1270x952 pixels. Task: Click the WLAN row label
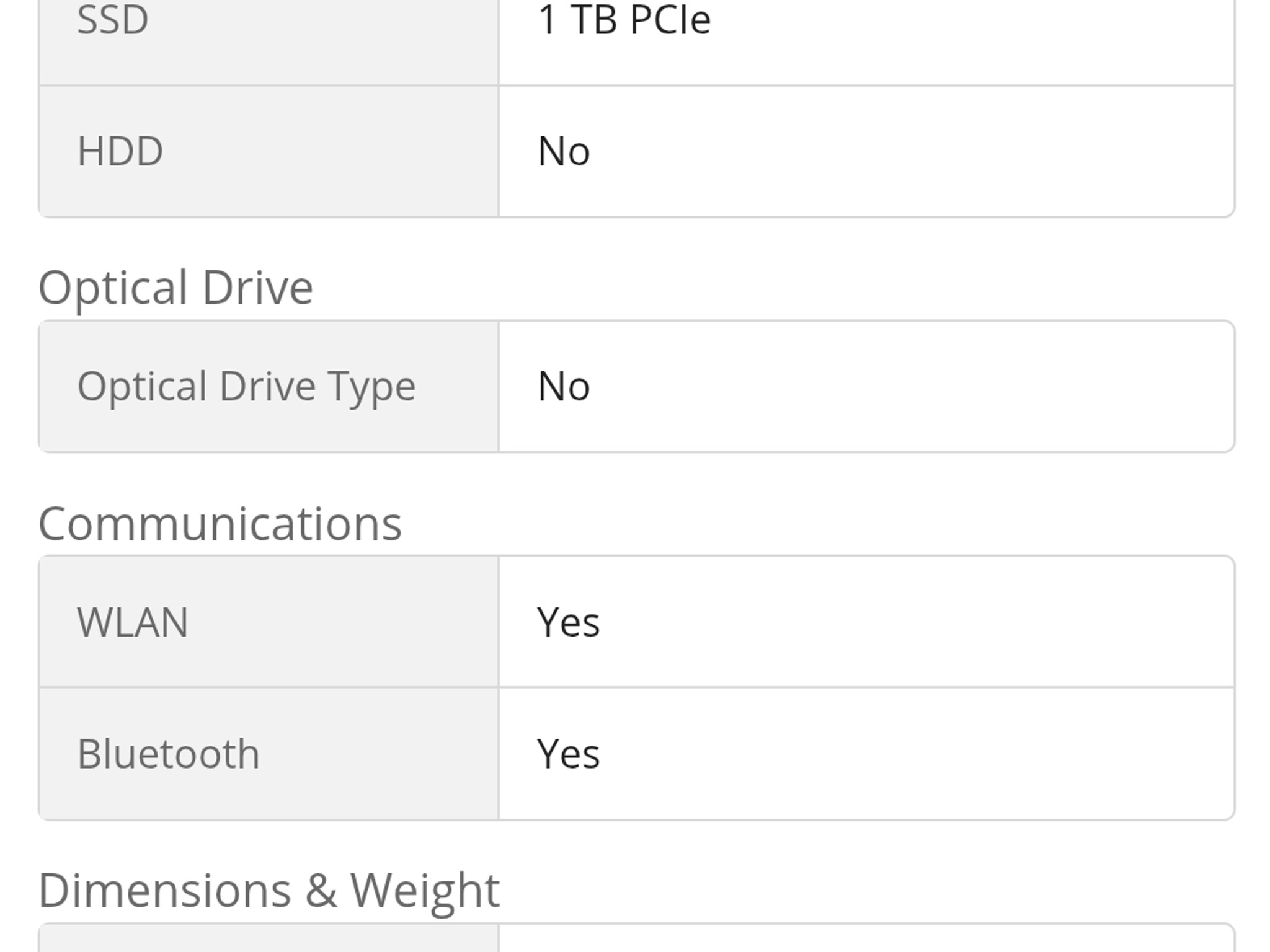click(x=132, y=622)
